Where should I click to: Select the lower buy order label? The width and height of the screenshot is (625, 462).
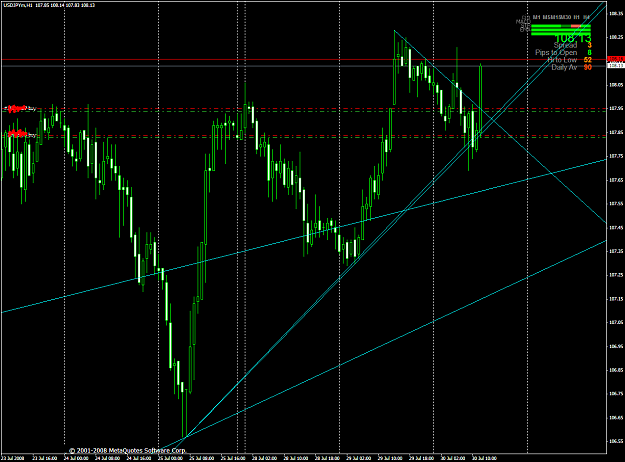tap(22, 134)
